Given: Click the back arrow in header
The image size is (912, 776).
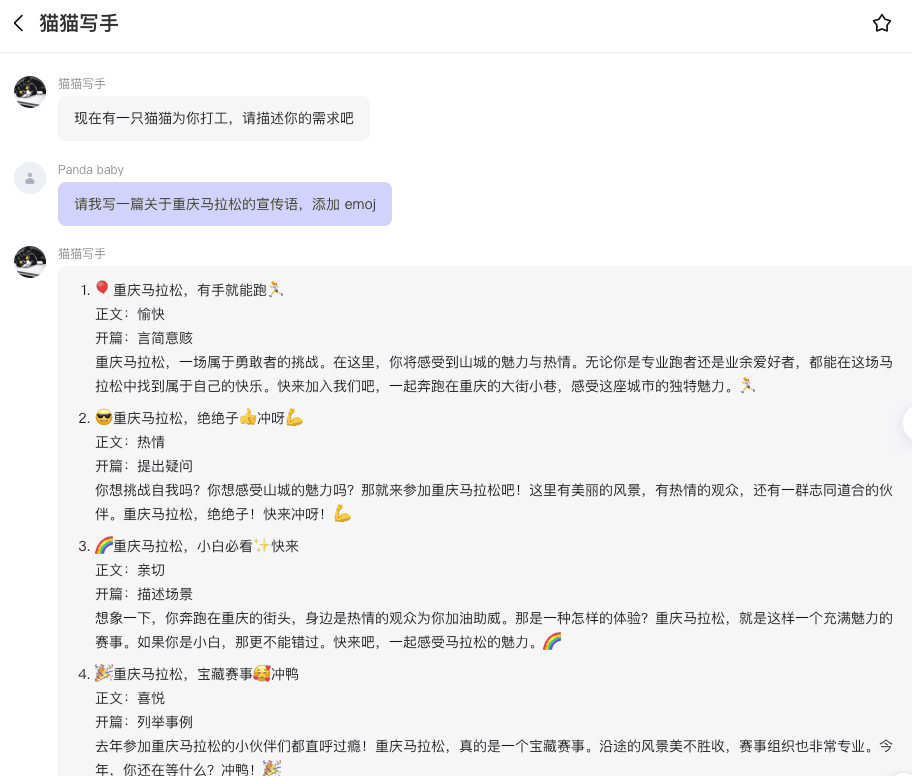Looking at the screenshot, I should pyautogui.click(x=18, y=23).
